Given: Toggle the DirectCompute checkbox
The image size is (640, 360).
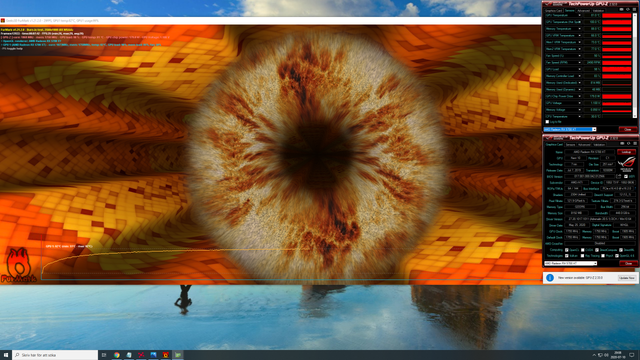Looking at the screenshot, I should pos(597,250).
